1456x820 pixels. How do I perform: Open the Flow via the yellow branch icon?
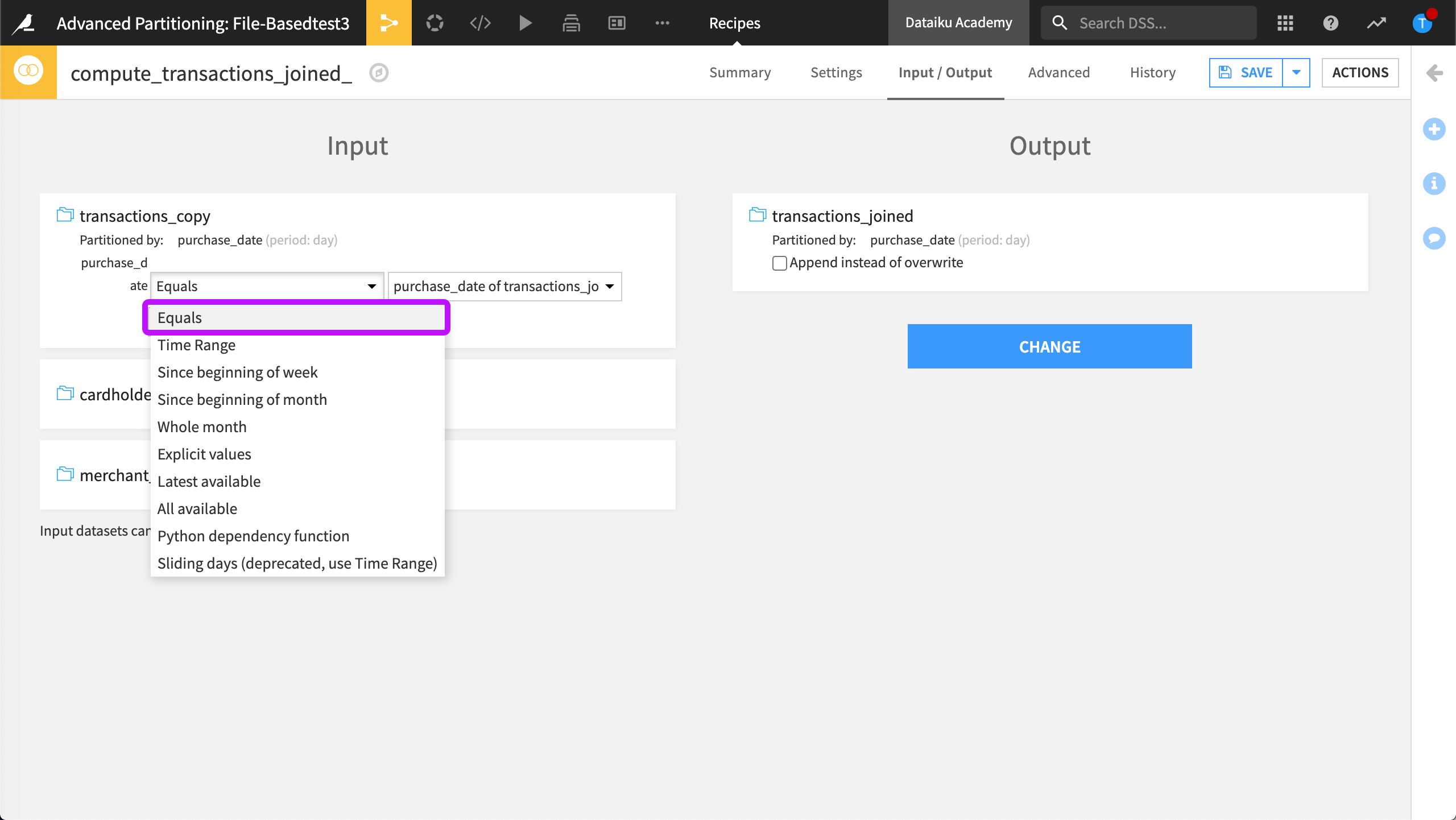(389, 23)
